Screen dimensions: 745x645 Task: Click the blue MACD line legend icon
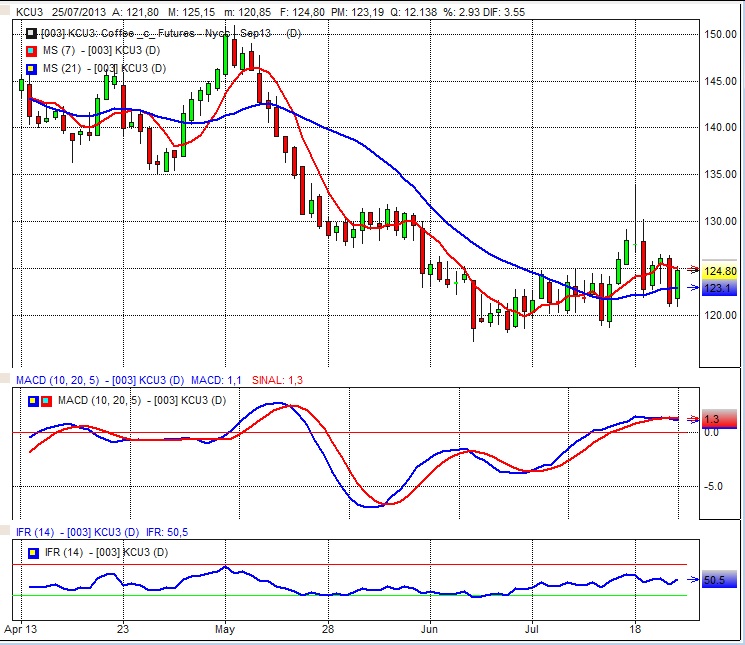(x=32, y=401)
